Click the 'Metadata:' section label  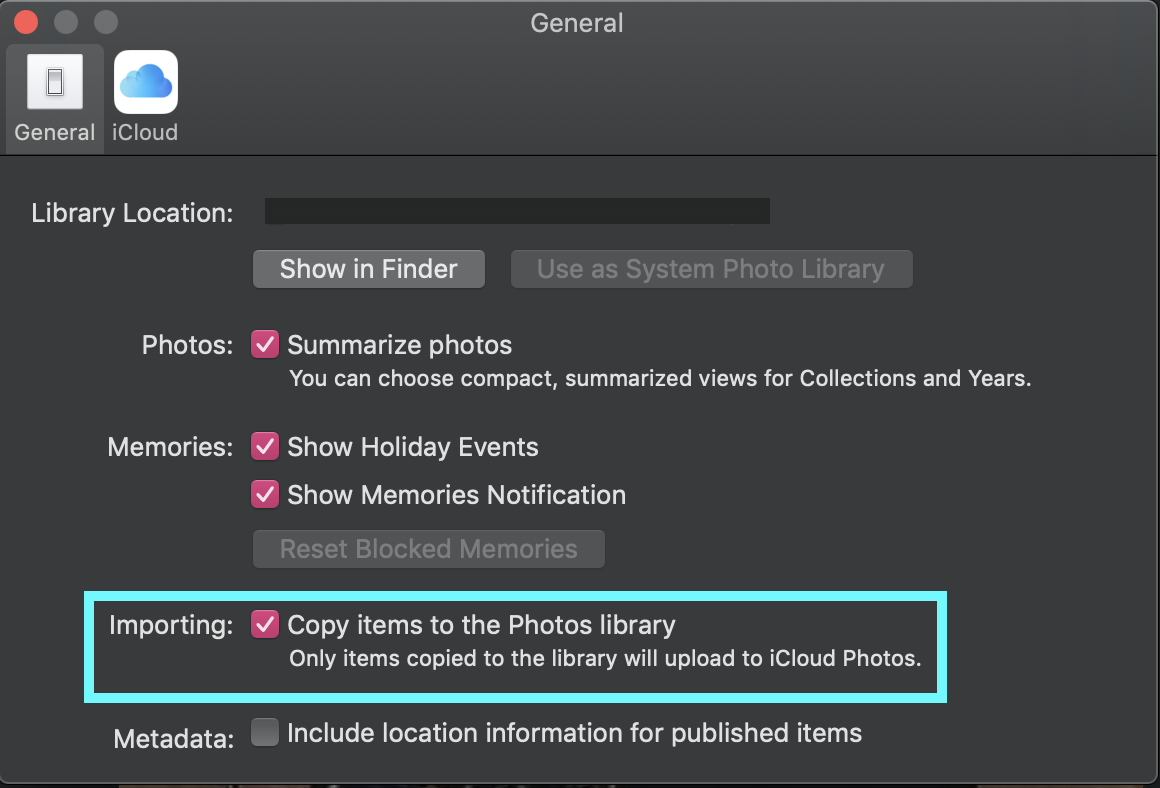174,738
